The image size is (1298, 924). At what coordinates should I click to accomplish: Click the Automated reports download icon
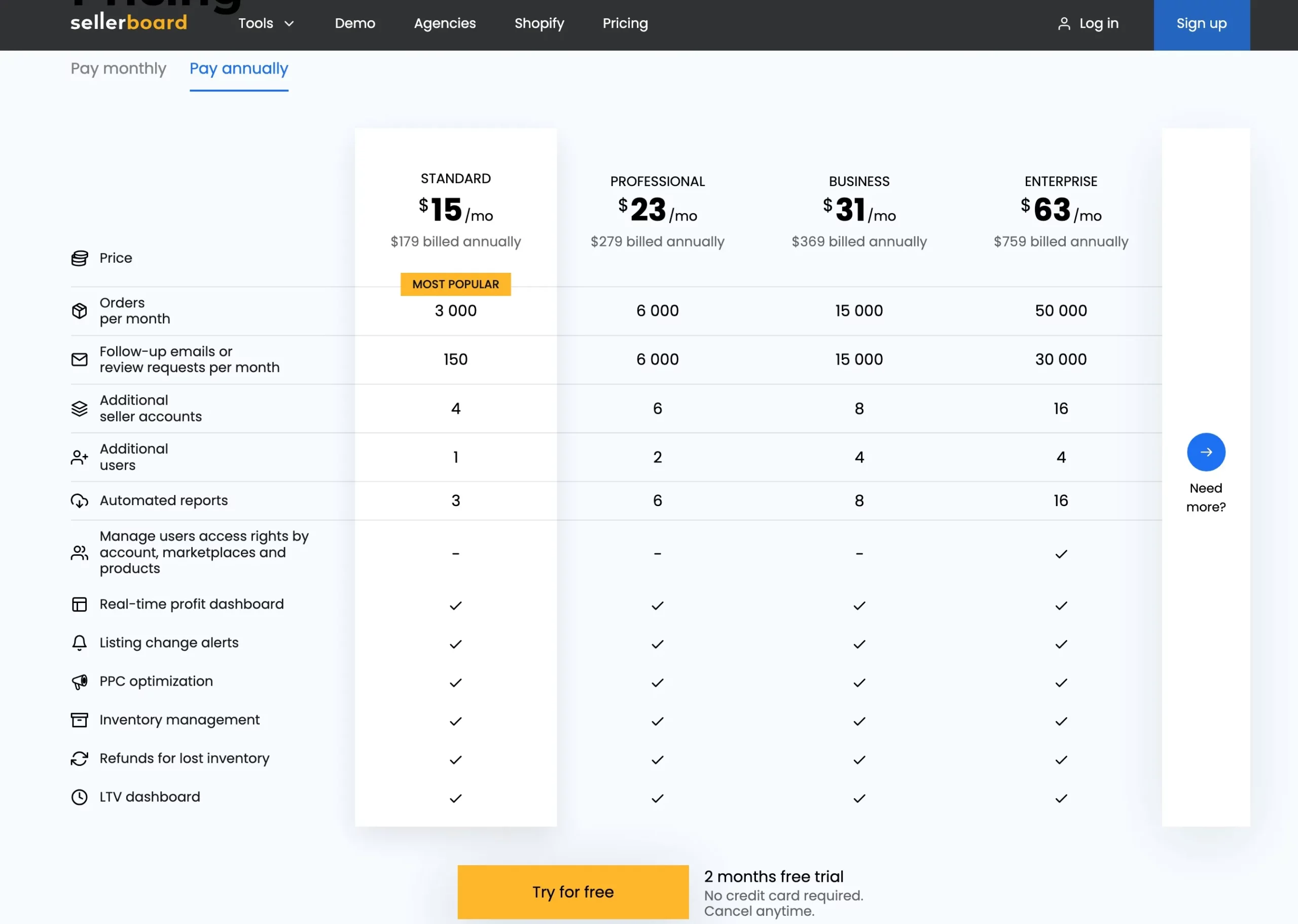click(x=80, y=501)
